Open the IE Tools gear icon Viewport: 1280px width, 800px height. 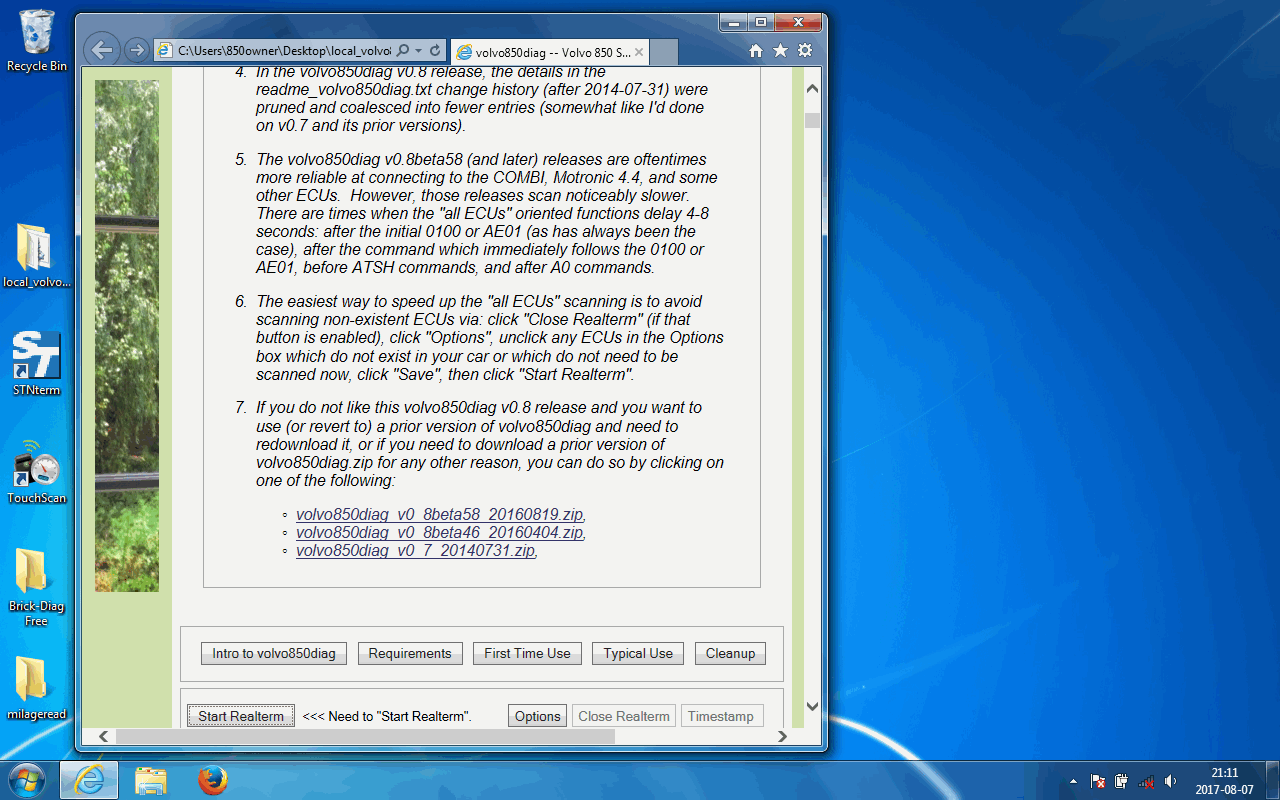click(804, 51)
